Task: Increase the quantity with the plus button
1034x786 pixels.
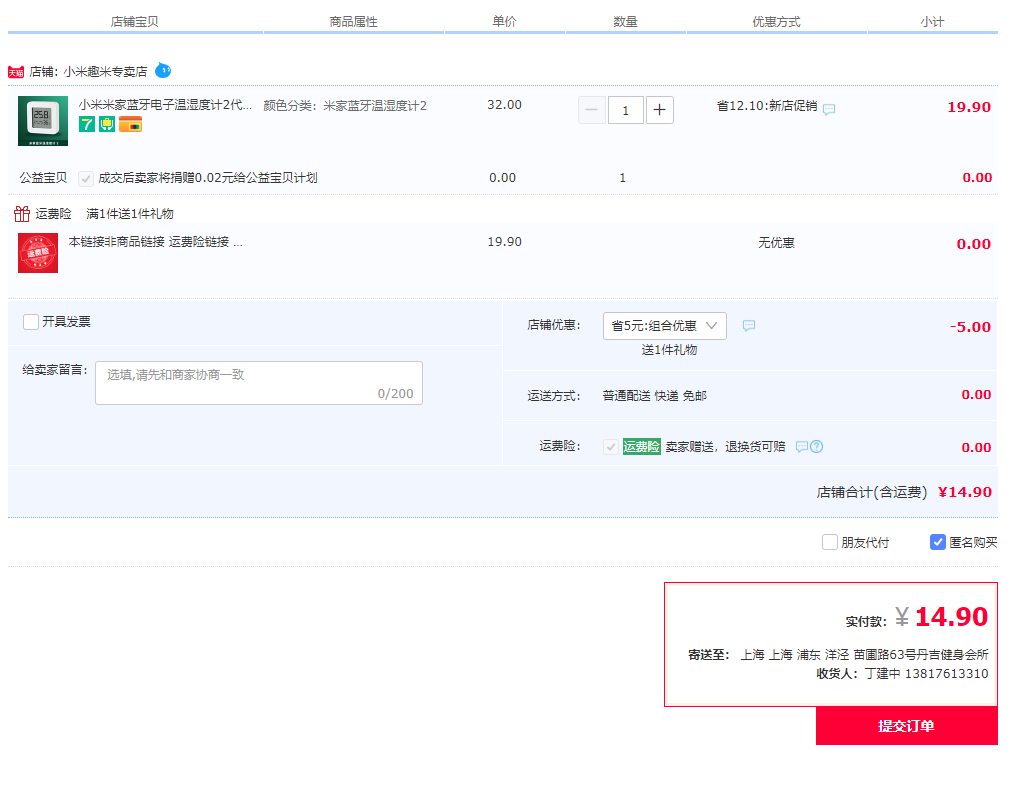Action: tap(659, 110)
